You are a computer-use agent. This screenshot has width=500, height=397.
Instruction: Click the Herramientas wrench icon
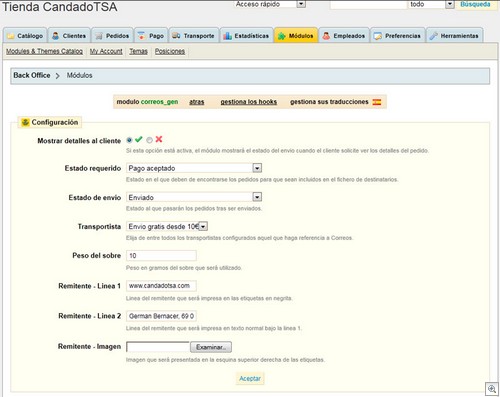(433, 36)
